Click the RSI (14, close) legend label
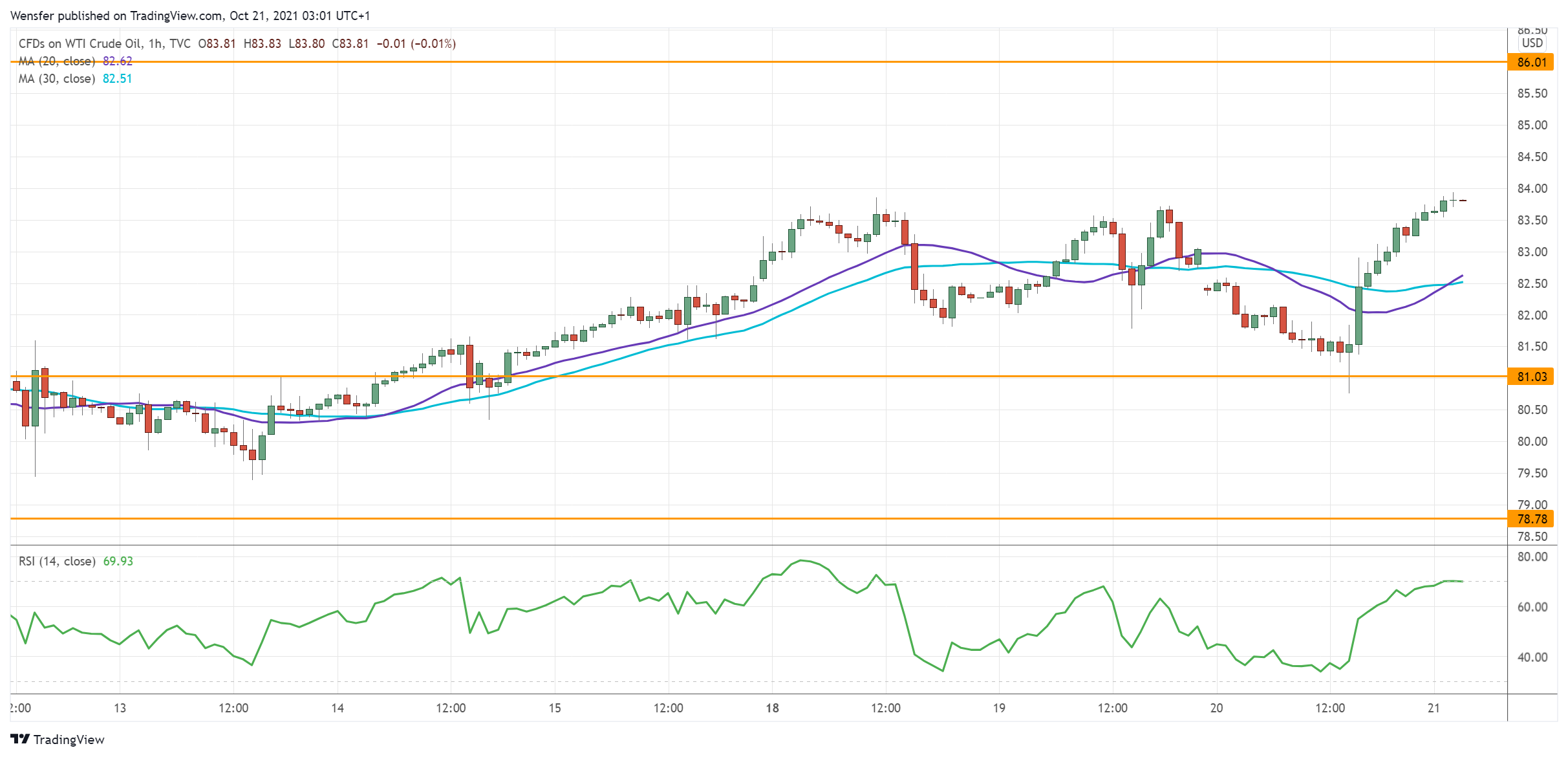Viewport: 1568px width, 757px height. [x=57, y=561]
